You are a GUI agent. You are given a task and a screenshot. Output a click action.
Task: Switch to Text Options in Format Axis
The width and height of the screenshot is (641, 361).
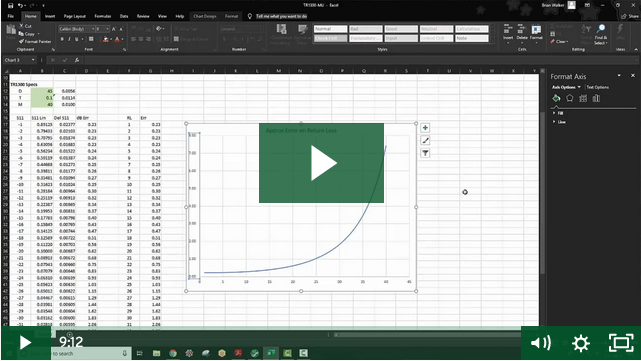point(597,87)
